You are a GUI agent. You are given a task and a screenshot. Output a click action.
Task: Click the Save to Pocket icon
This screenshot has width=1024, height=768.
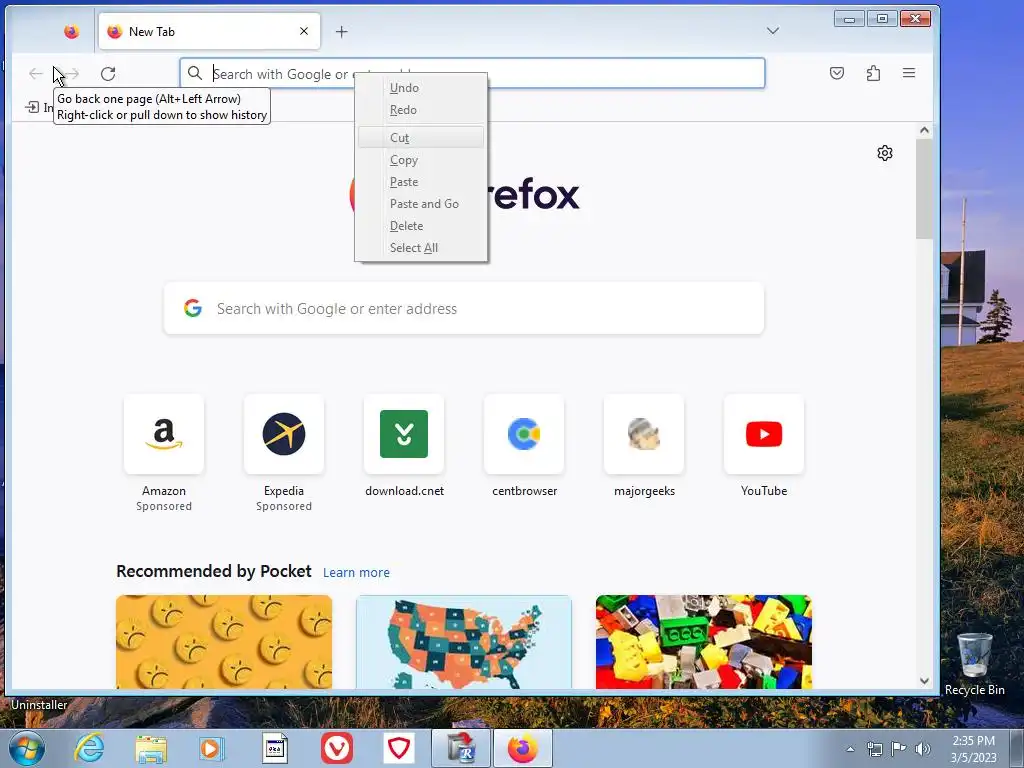point(837,73)
